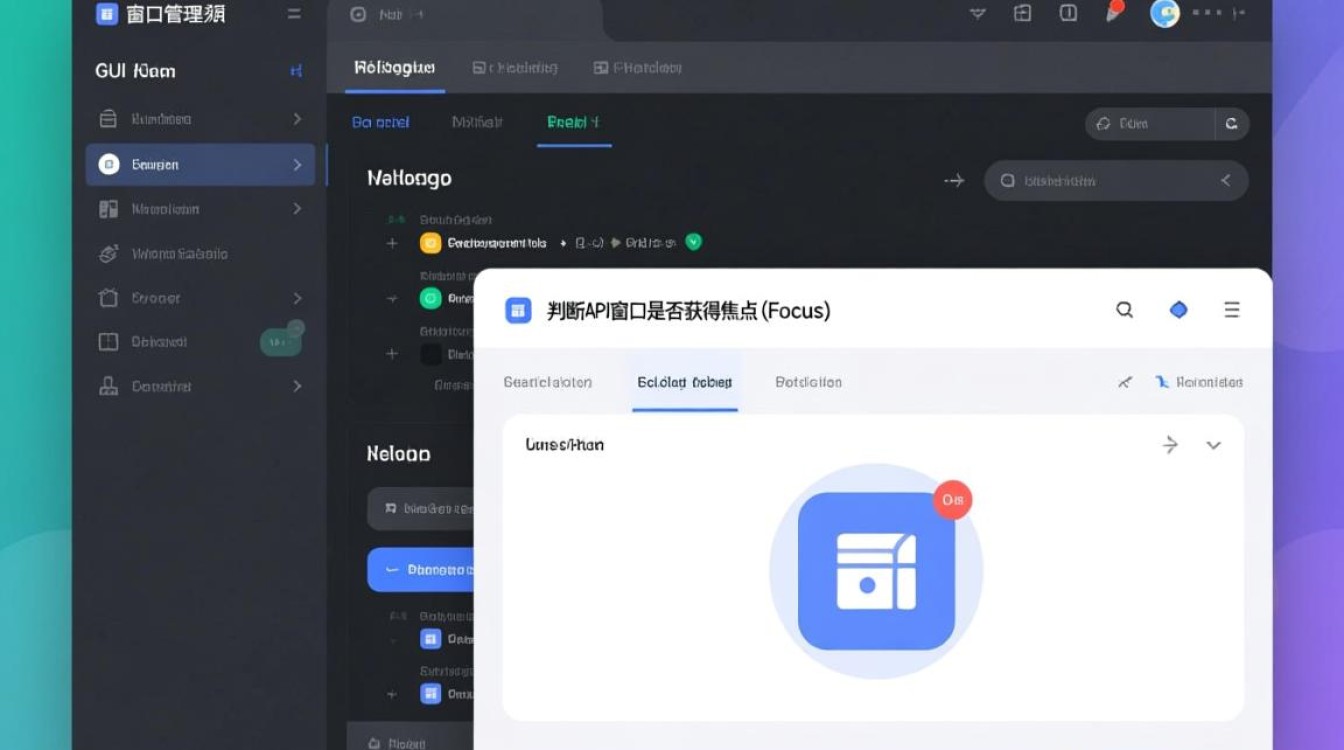Click the green shield badge in first list row

pyautogui.click(x=693, y=242)
